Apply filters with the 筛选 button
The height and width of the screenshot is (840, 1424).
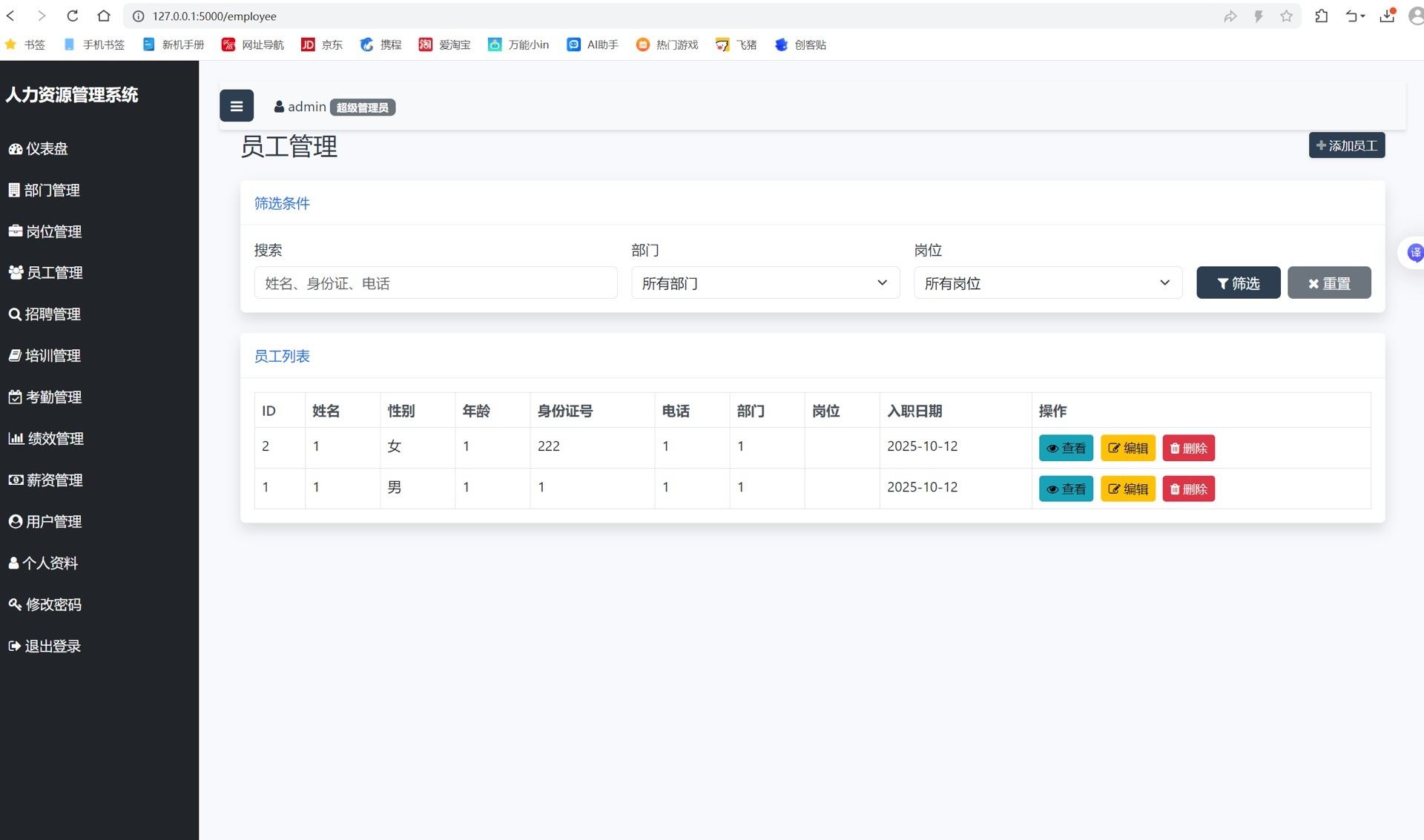1237,282
